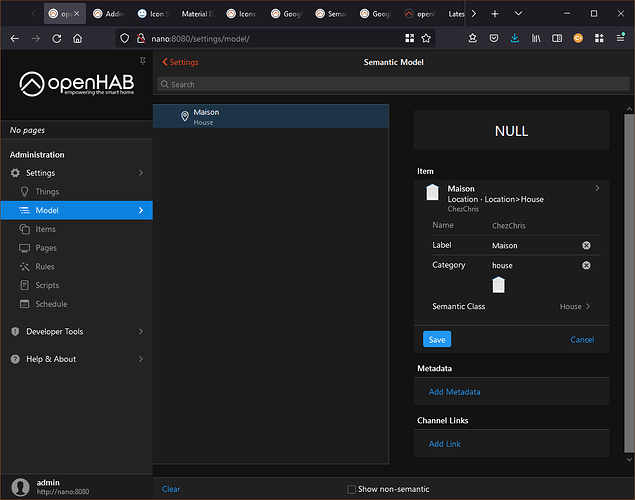Viewport: 635px width, 500px height.
Task: Clear the Label field using its X icon
Action: (586, 245)
